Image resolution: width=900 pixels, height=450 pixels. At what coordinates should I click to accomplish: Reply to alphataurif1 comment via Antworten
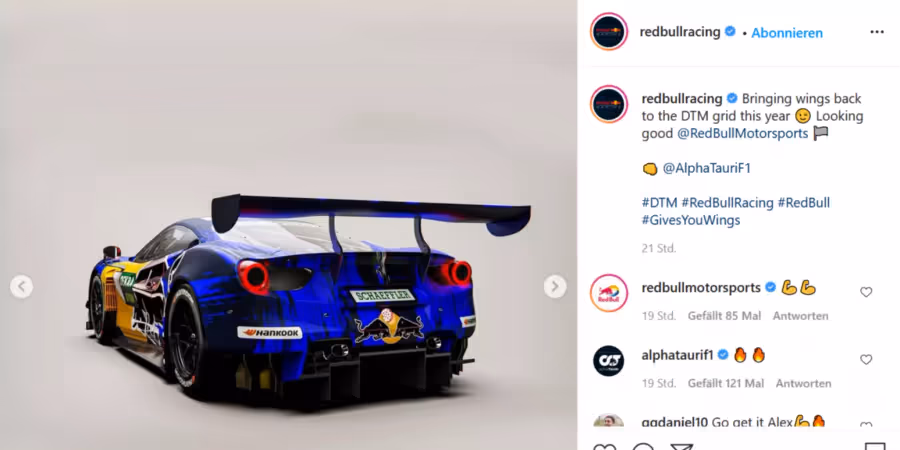click(804, 383)
